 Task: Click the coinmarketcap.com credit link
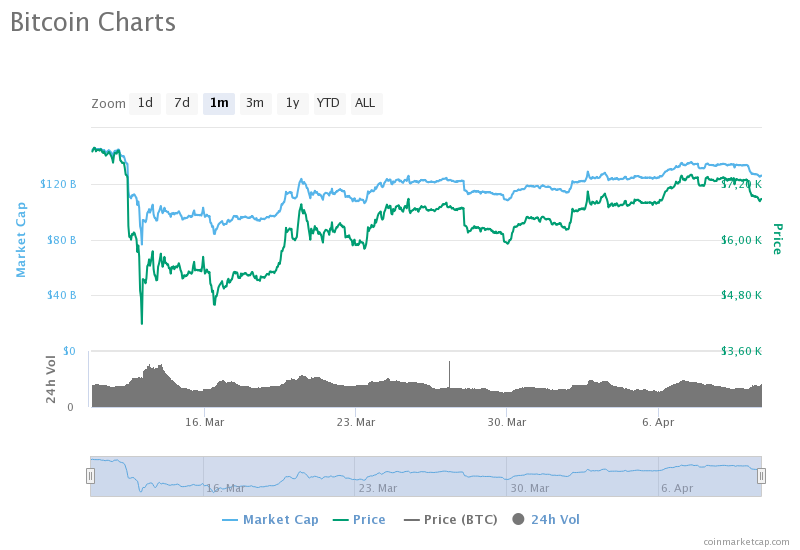[x=746, y=542]
